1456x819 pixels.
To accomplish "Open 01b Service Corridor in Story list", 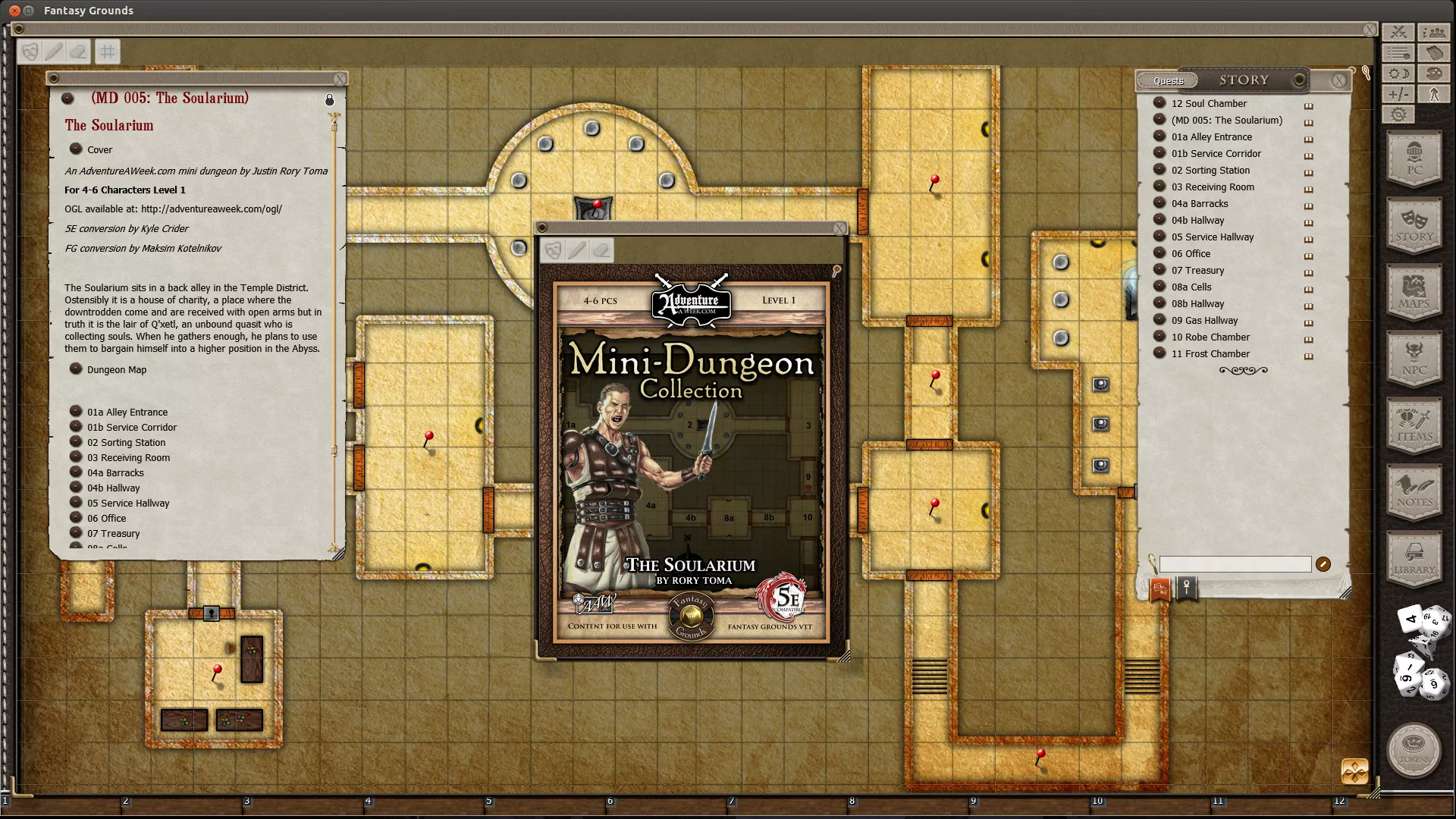I will coord(1216,153).
